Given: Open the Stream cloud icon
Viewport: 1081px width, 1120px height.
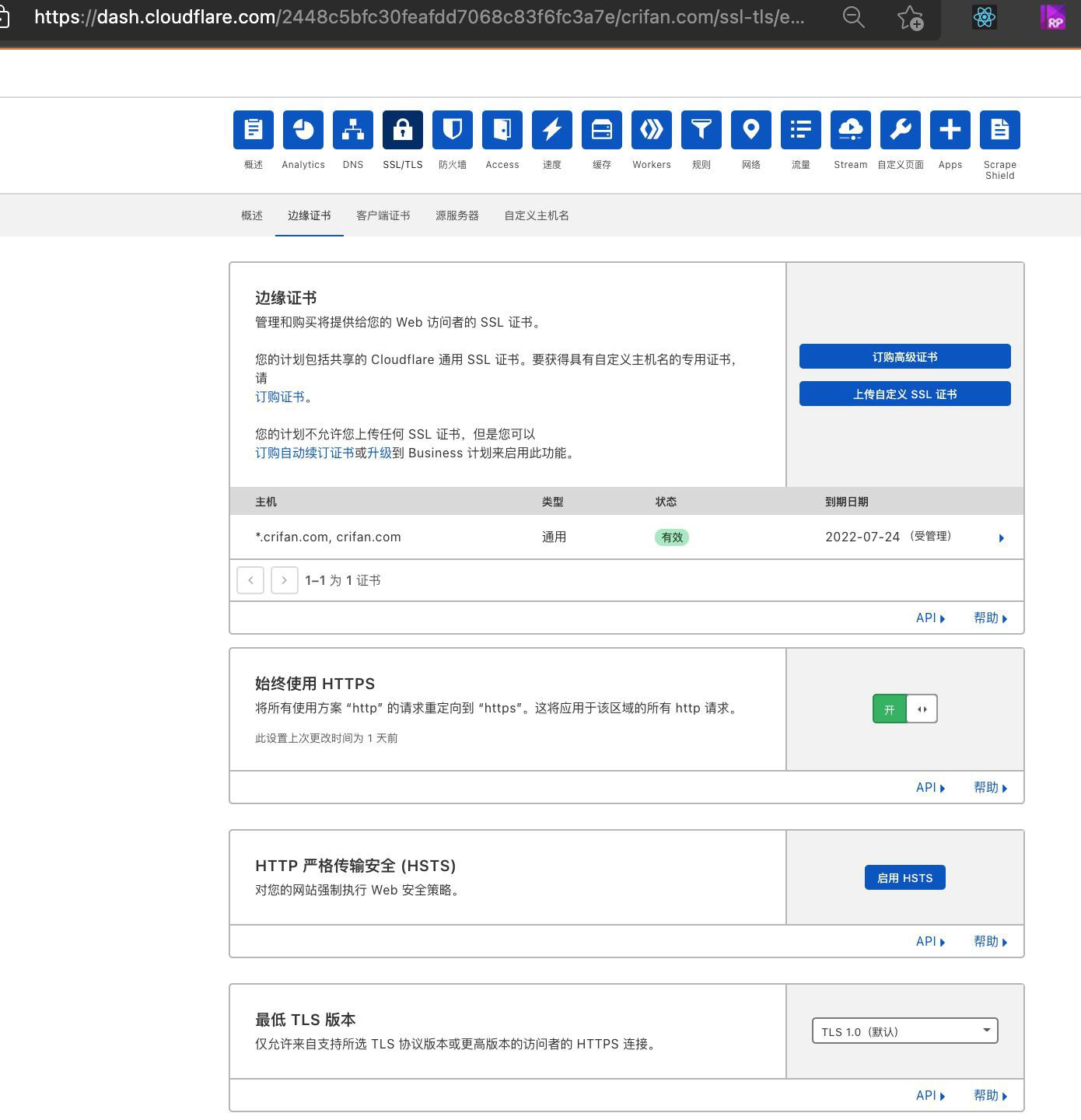Looking at the screenshot, I should [x=851, y=129].
